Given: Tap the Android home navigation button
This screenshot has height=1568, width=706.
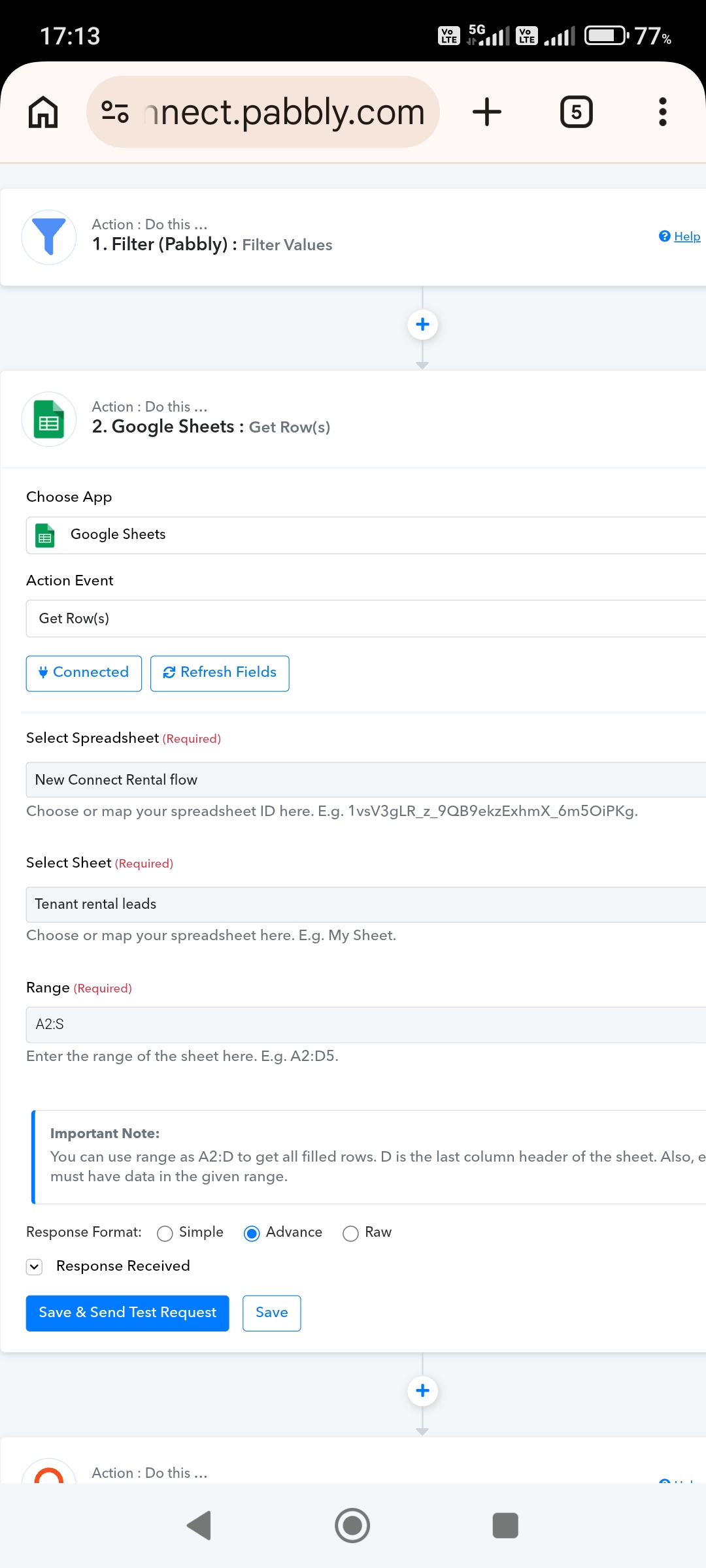Looking at the screenshot, I should (352, 1526).
